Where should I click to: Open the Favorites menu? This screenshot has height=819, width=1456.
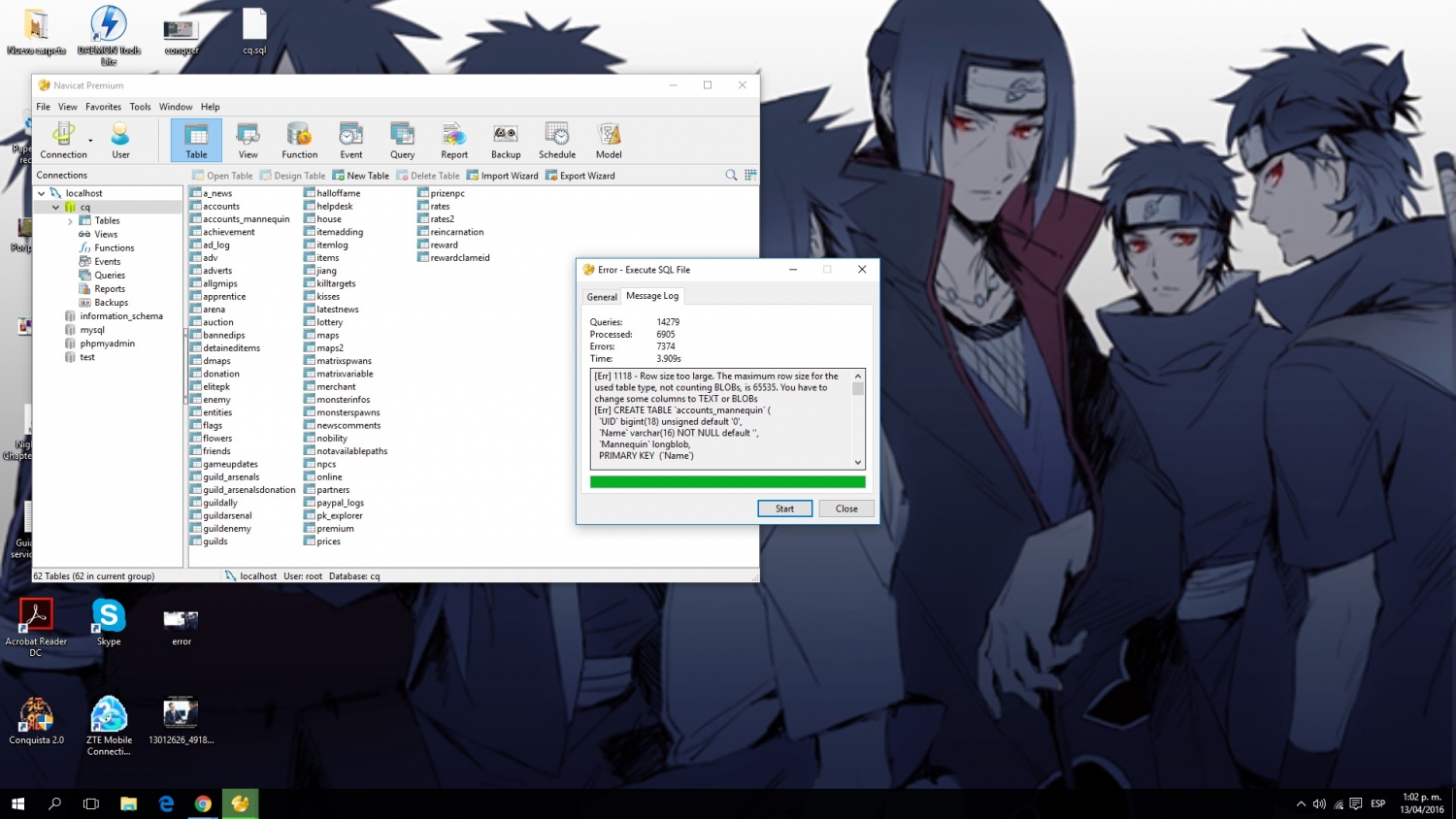coord(103,107)
